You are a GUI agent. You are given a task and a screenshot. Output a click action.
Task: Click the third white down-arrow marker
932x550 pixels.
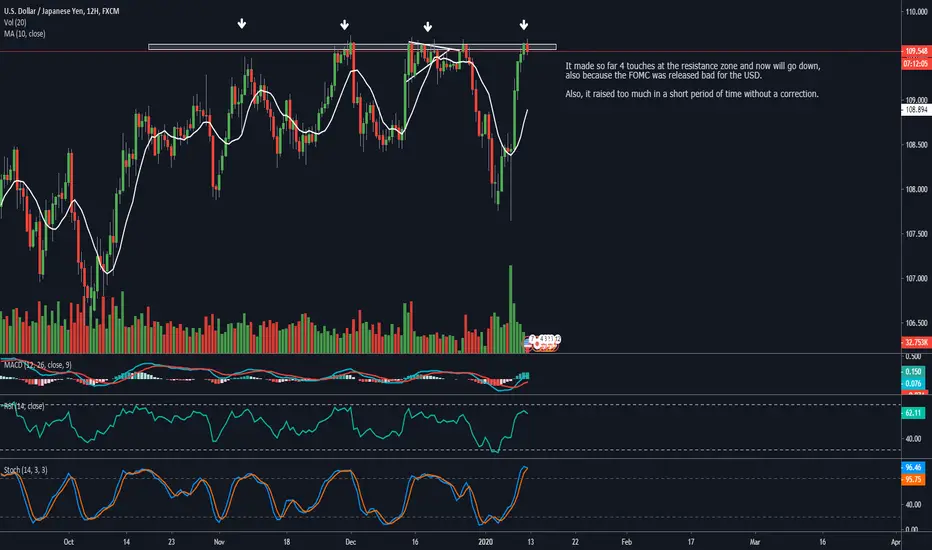[x=427, y=27]
